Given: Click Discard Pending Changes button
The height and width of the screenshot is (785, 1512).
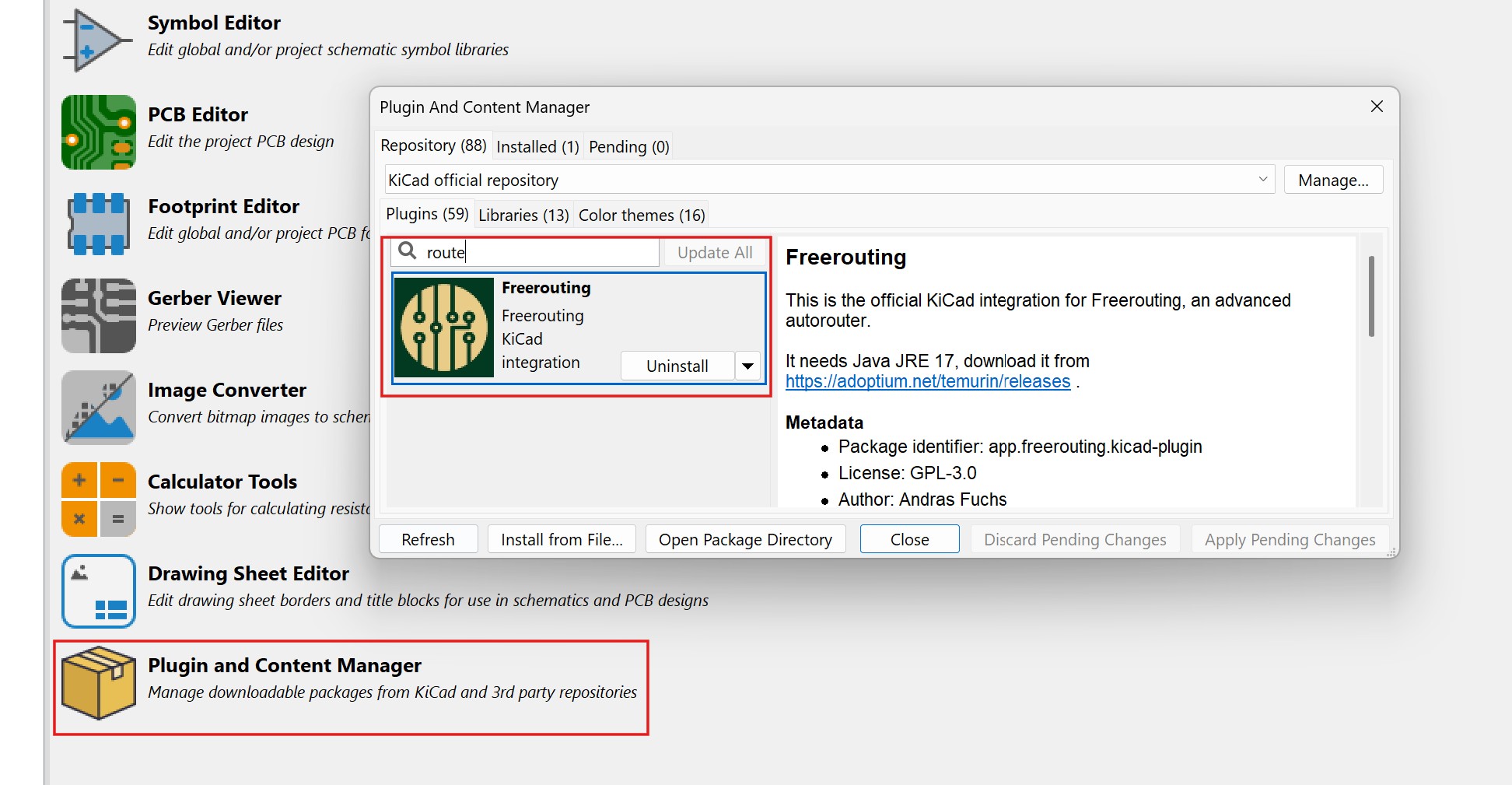Looking at the screenshot, I should point(1075,539).
